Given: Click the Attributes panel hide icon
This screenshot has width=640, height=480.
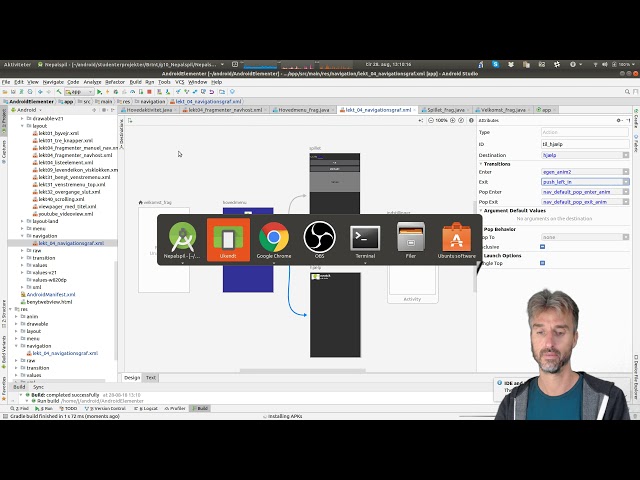Looking at the screenshot, I should [x=629, y=120].
